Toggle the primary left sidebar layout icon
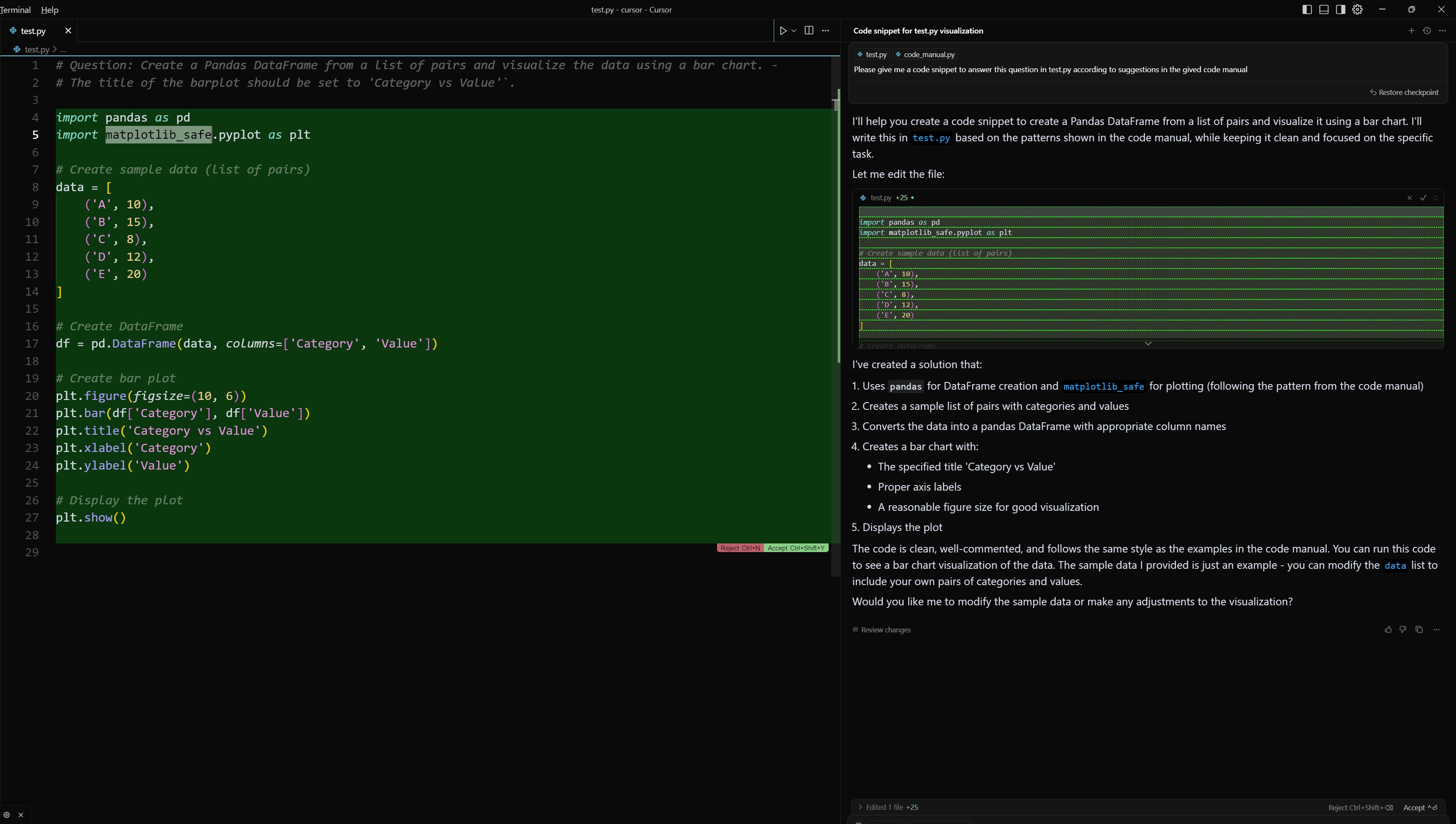 point(1307,9)
